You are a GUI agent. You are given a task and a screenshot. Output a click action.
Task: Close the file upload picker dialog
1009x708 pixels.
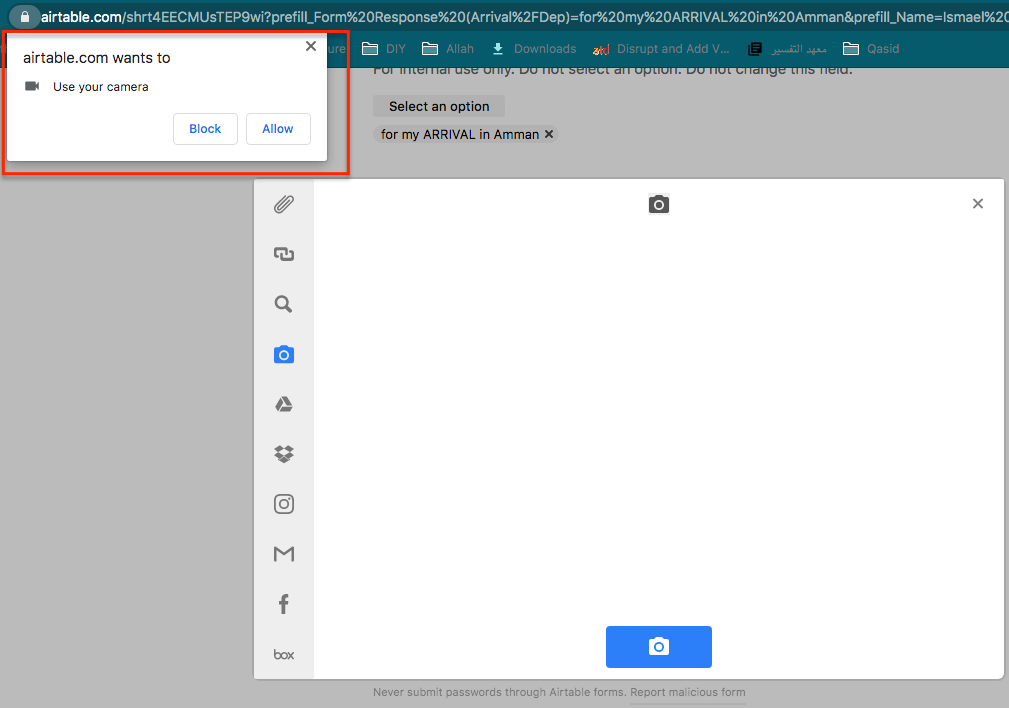point(978,204)
